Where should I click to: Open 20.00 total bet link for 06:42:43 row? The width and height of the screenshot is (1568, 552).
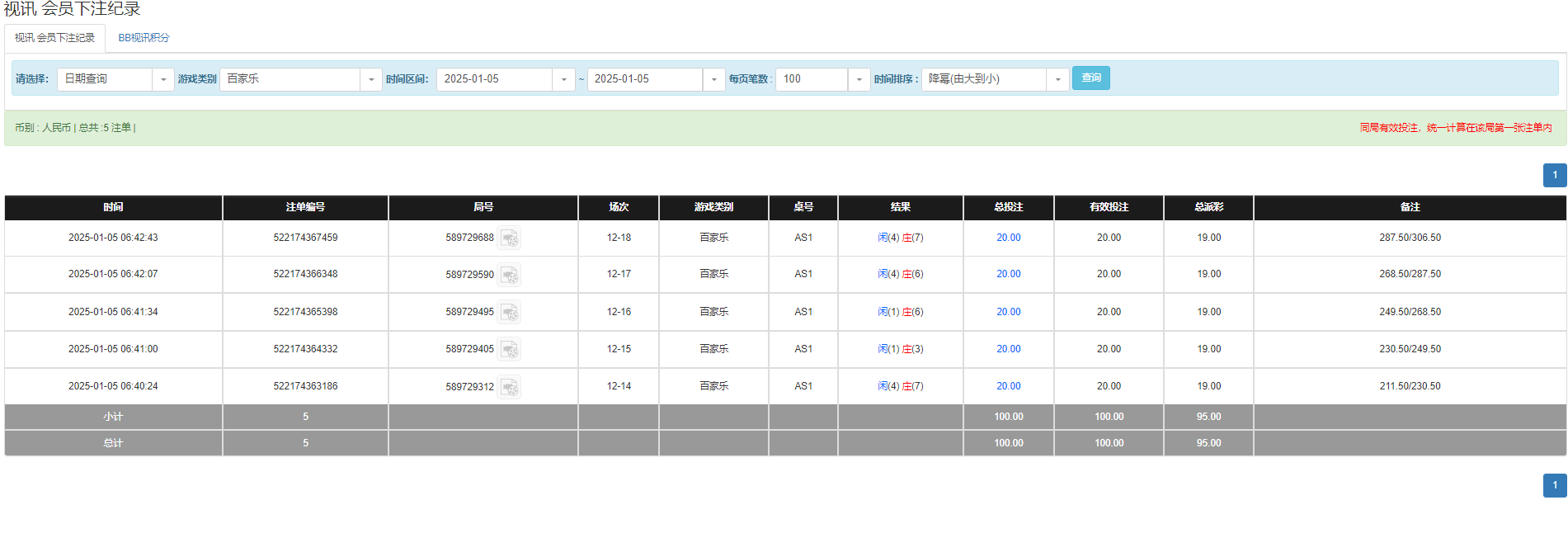coord(1008,238)
